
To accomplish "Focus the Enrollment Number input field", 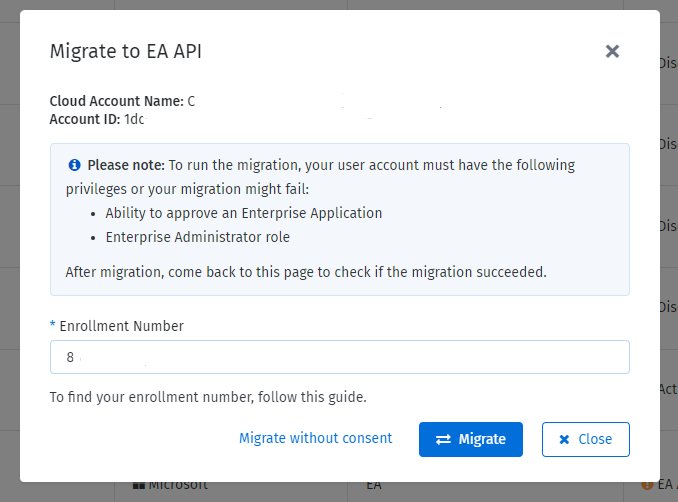I will point(339,357).
